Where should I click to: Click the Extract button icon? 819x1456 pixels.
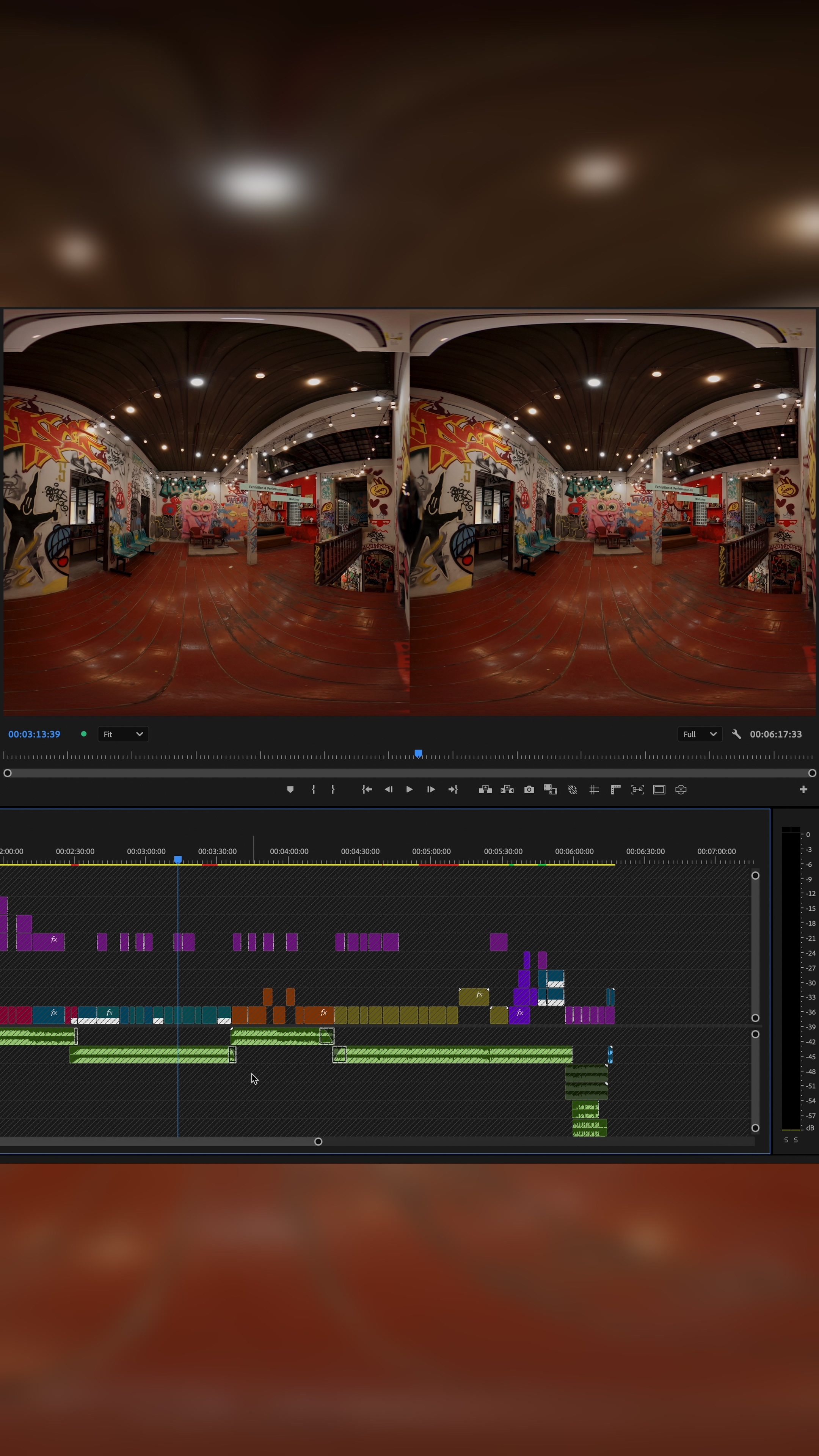click(x=507, y=789)
